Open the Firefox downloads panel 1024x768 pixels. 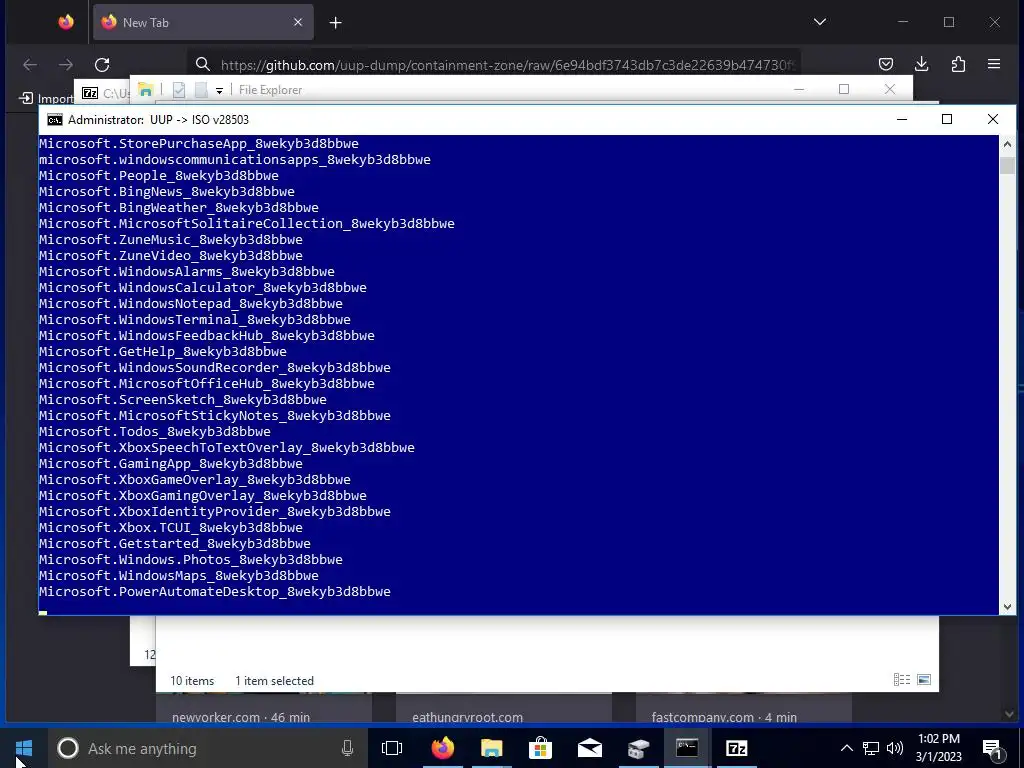(921, 64)
